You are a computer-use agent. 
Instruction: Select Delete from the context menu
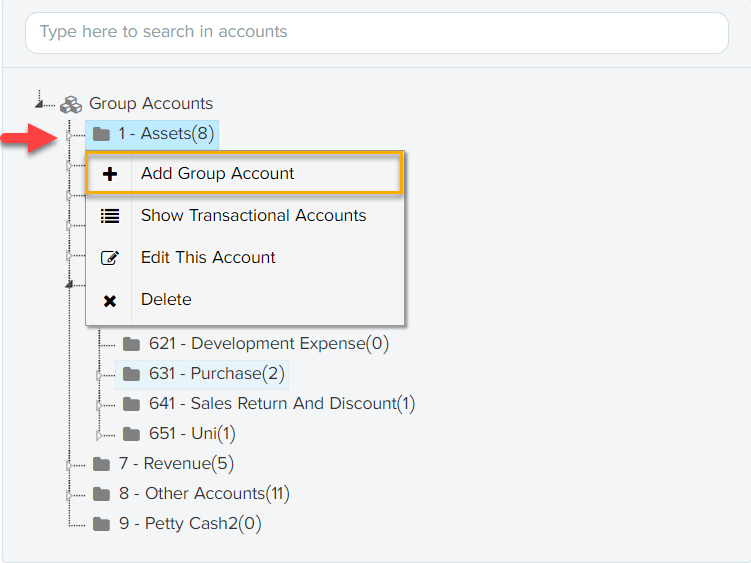(166, 300)
